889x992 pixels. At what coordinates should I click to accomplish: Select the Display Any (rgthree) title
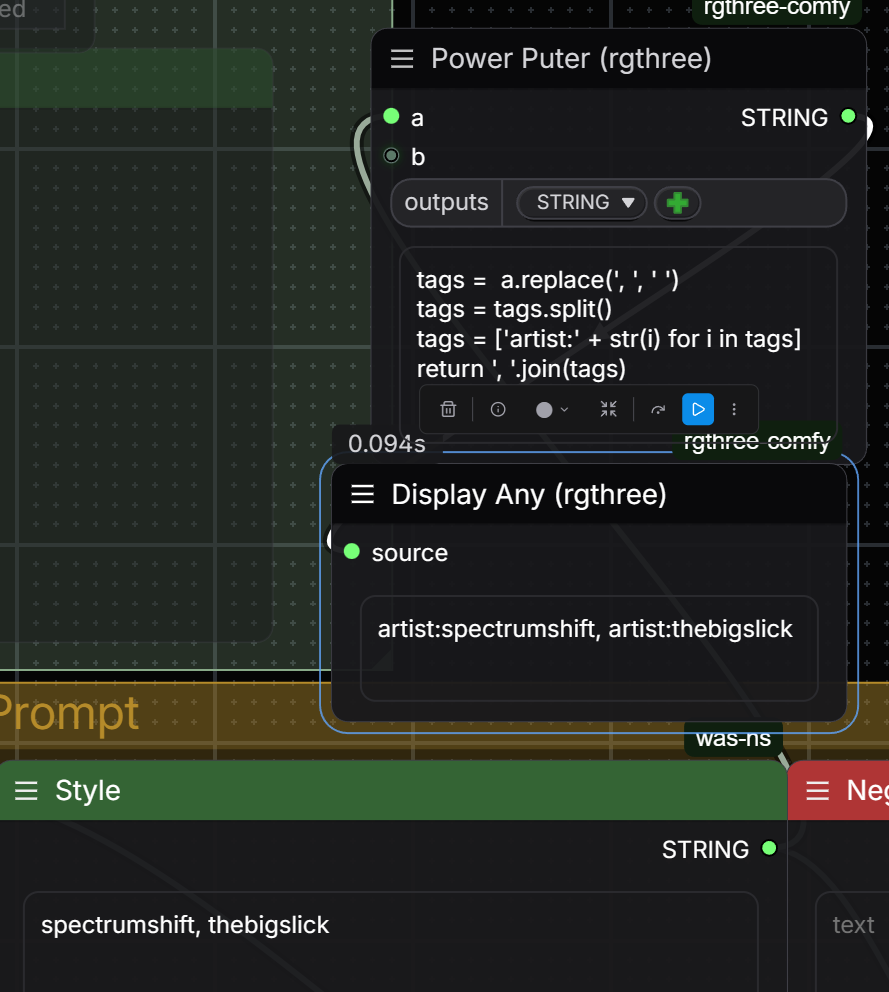click(528, 494)
